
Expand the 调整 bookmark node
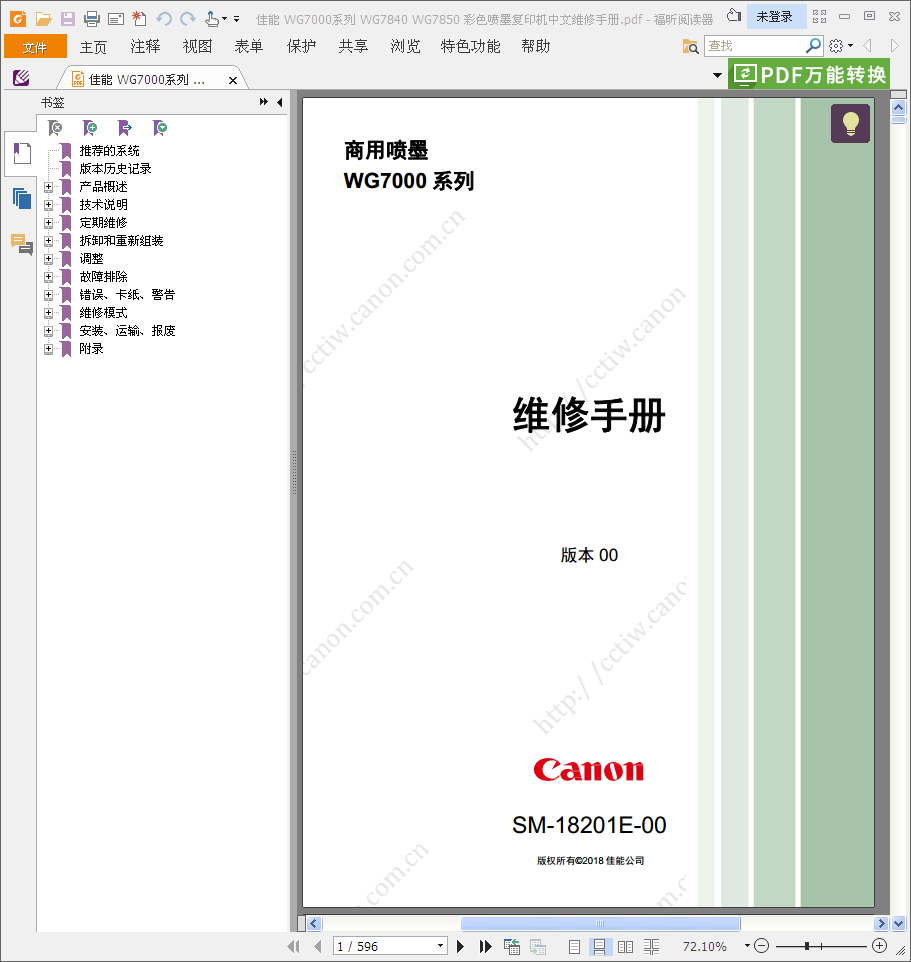48,259
